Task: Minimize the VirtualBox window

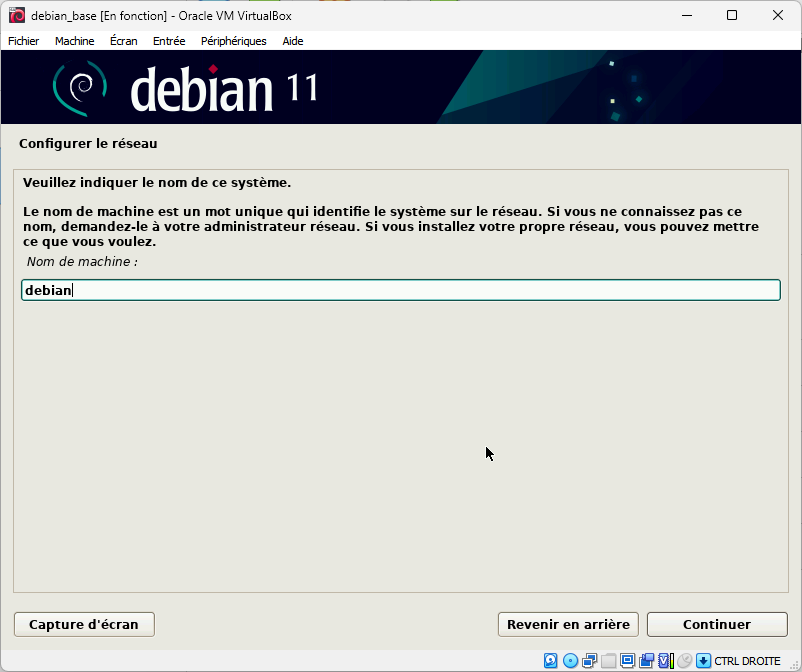Action: 687,15
